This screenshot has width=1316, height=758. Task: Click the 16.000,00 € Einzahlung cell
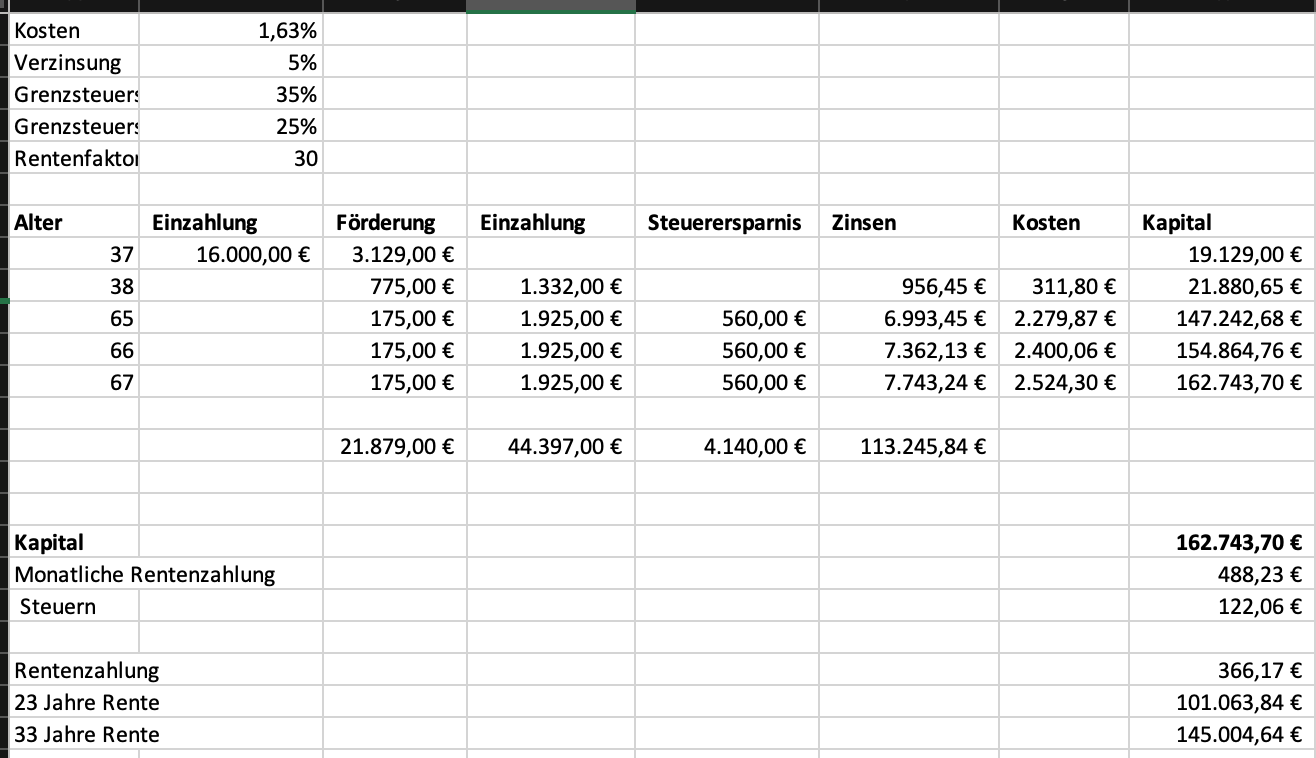click(231, 255)
